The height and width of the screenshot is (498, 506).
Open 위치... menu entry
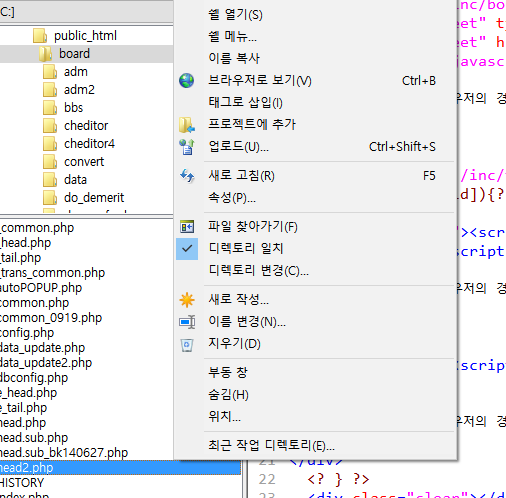[x=224, y=417]
